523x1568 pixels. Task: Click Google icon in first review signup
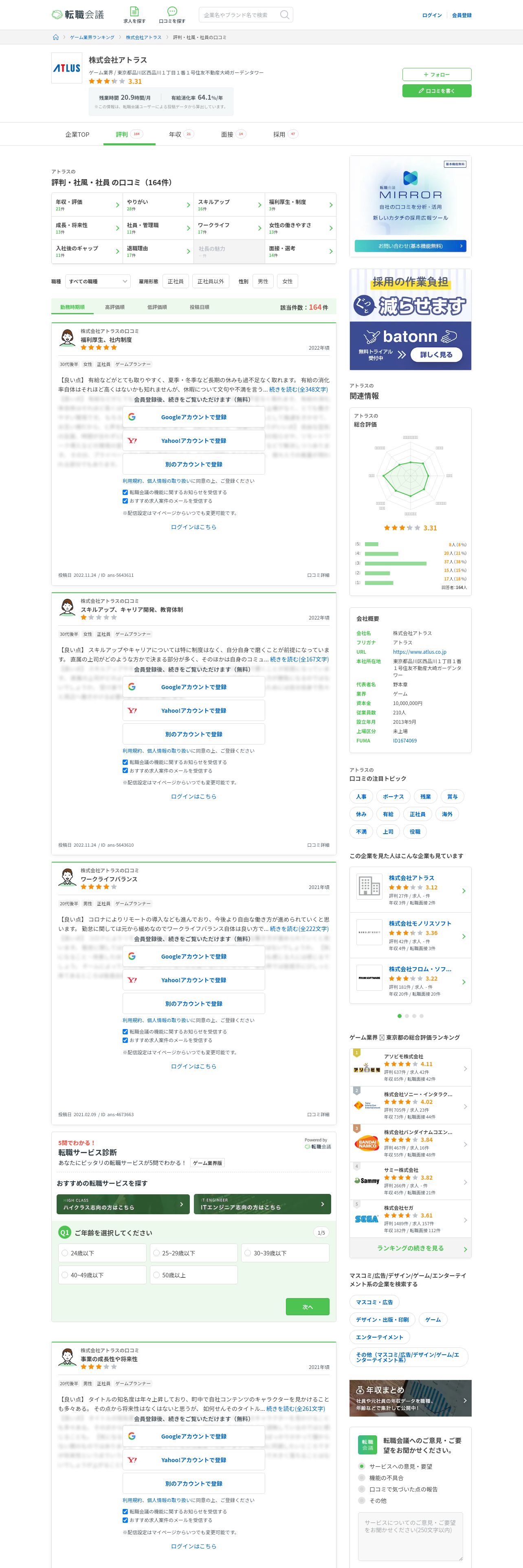132,417
